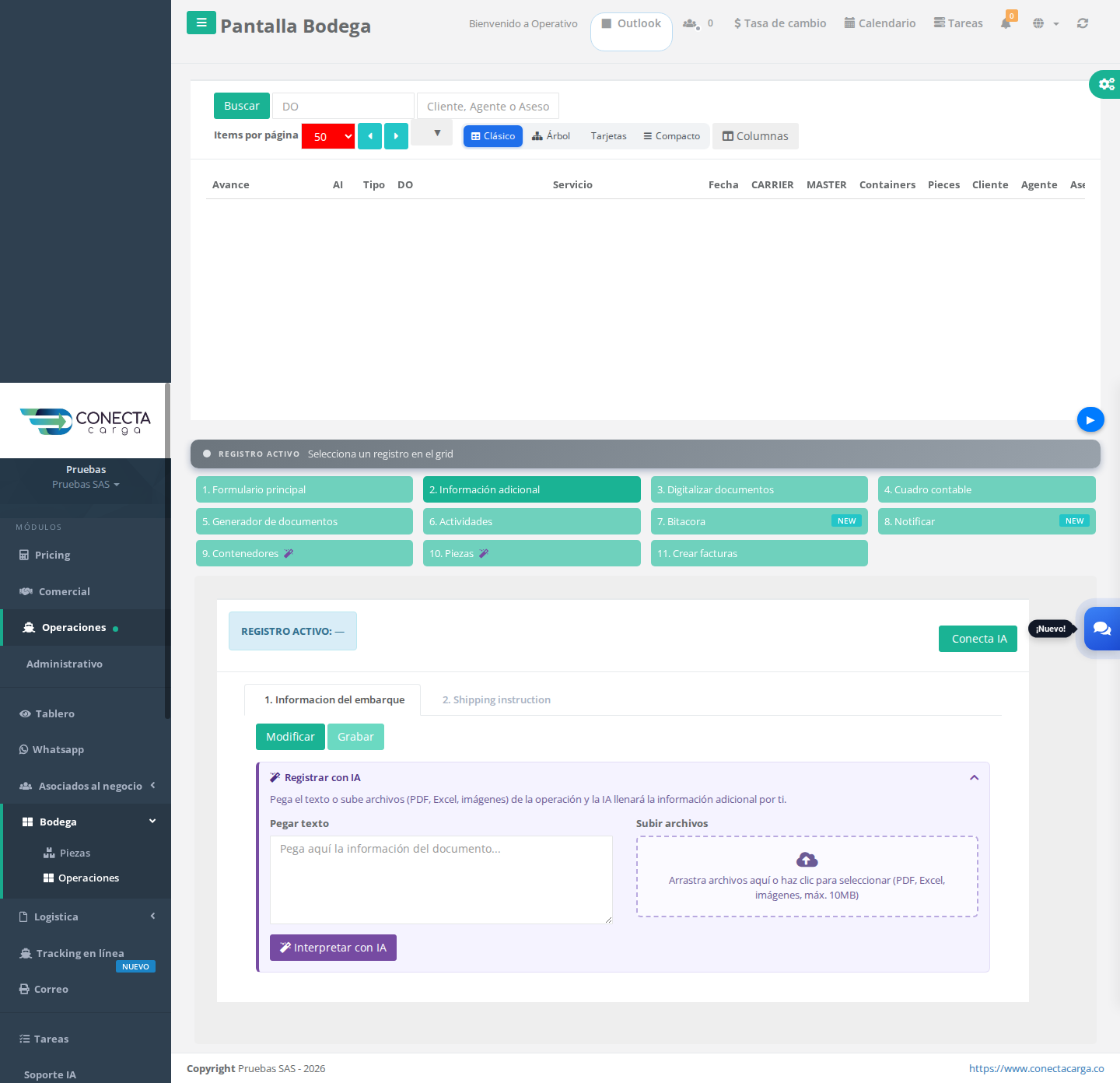Viewport: 1120px width, 1083px height.
Task: Open 7. Bitacora section
Action: point(759,521)
